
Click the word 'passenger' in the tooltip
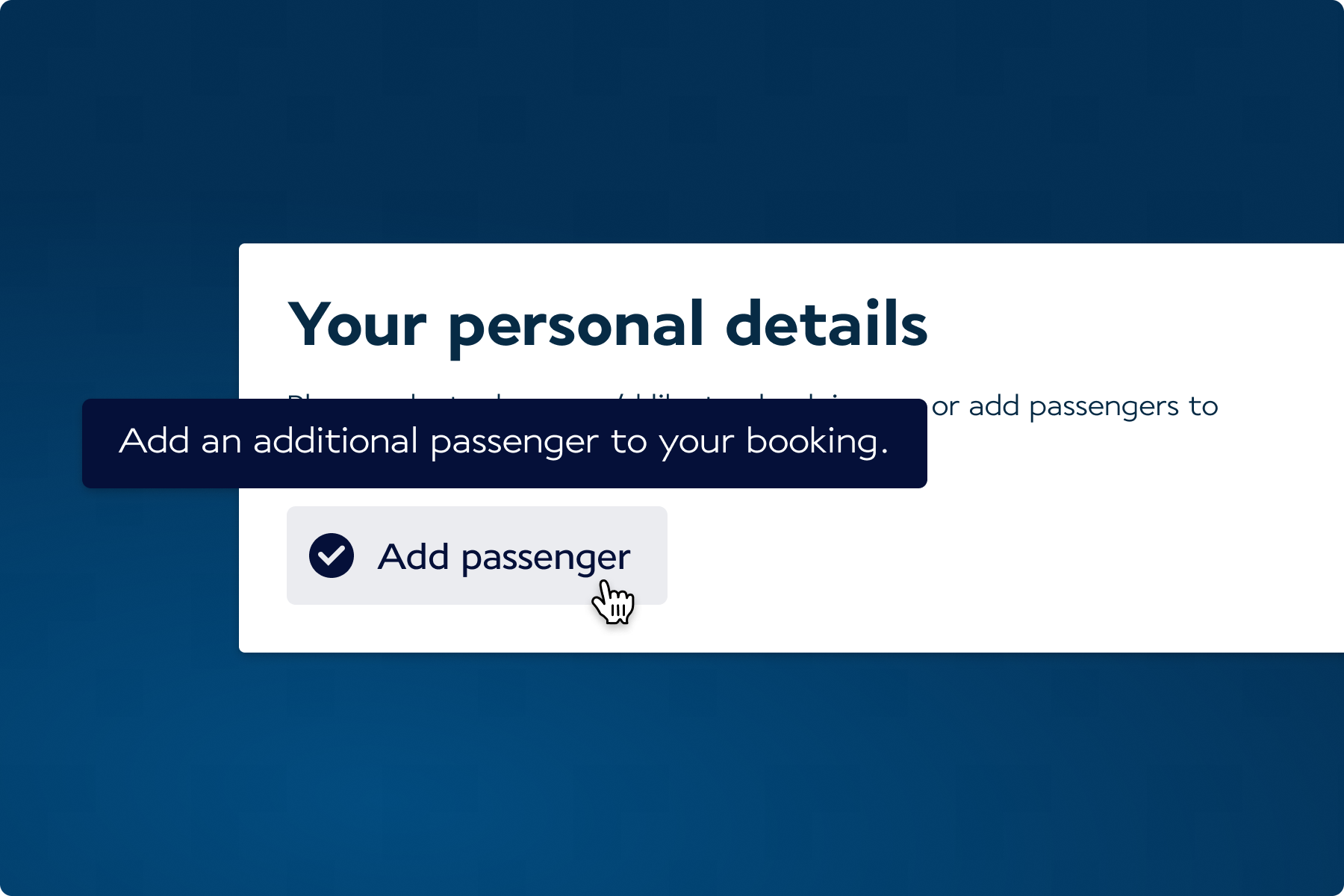[x=514, y=443]
